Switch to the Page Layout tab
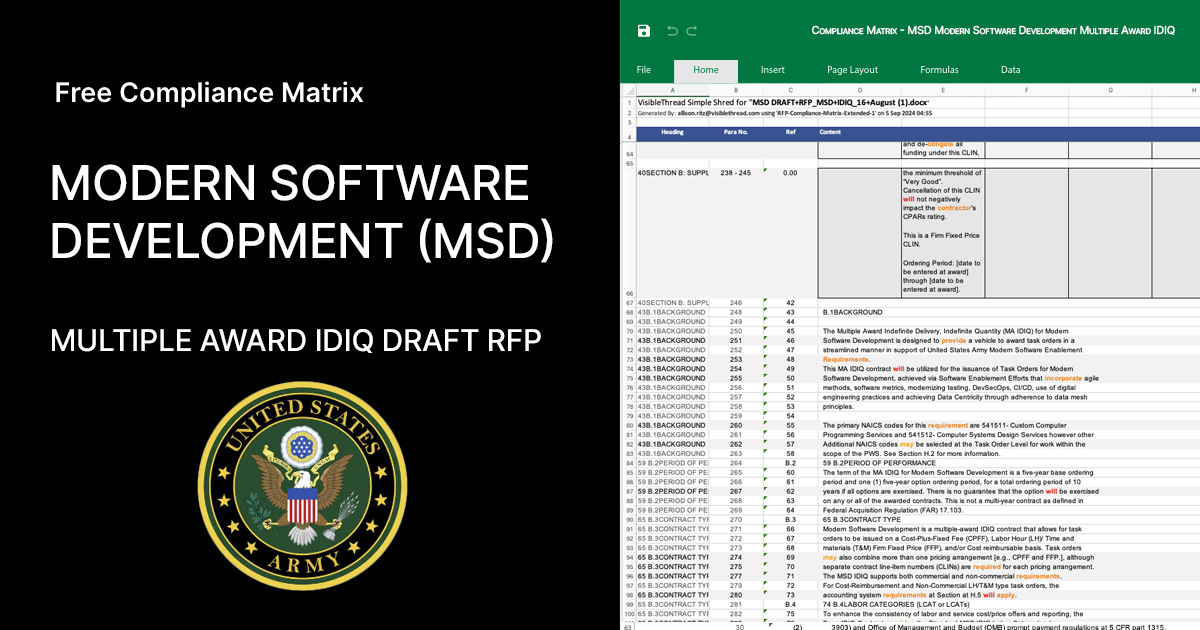Viewport: 1200px width, 630px height. click(851, 70)
